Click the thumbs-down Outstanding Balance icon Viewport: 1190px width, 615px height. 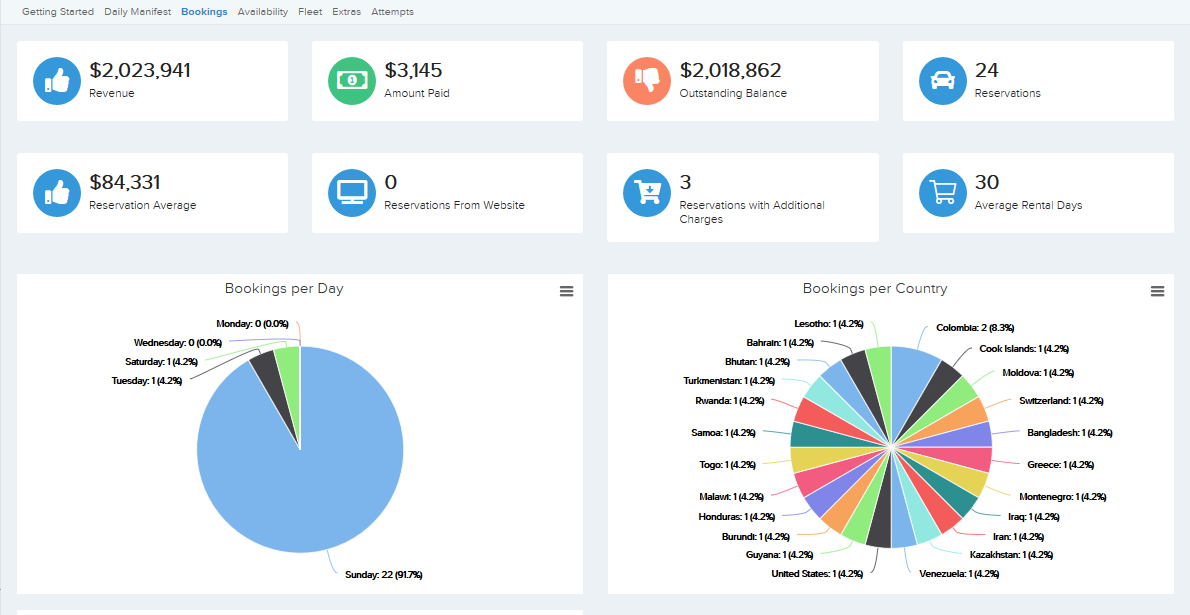(x=646, y=81)
